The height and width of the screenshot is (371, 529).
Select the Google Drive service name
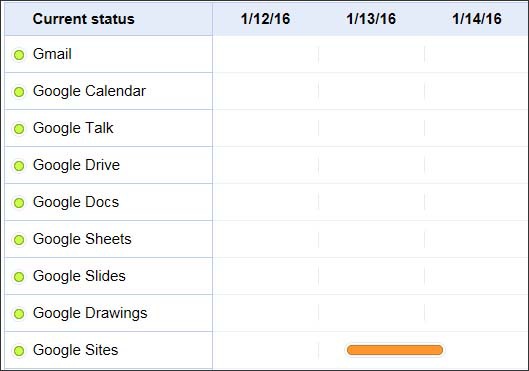click(x=76, y=165)
